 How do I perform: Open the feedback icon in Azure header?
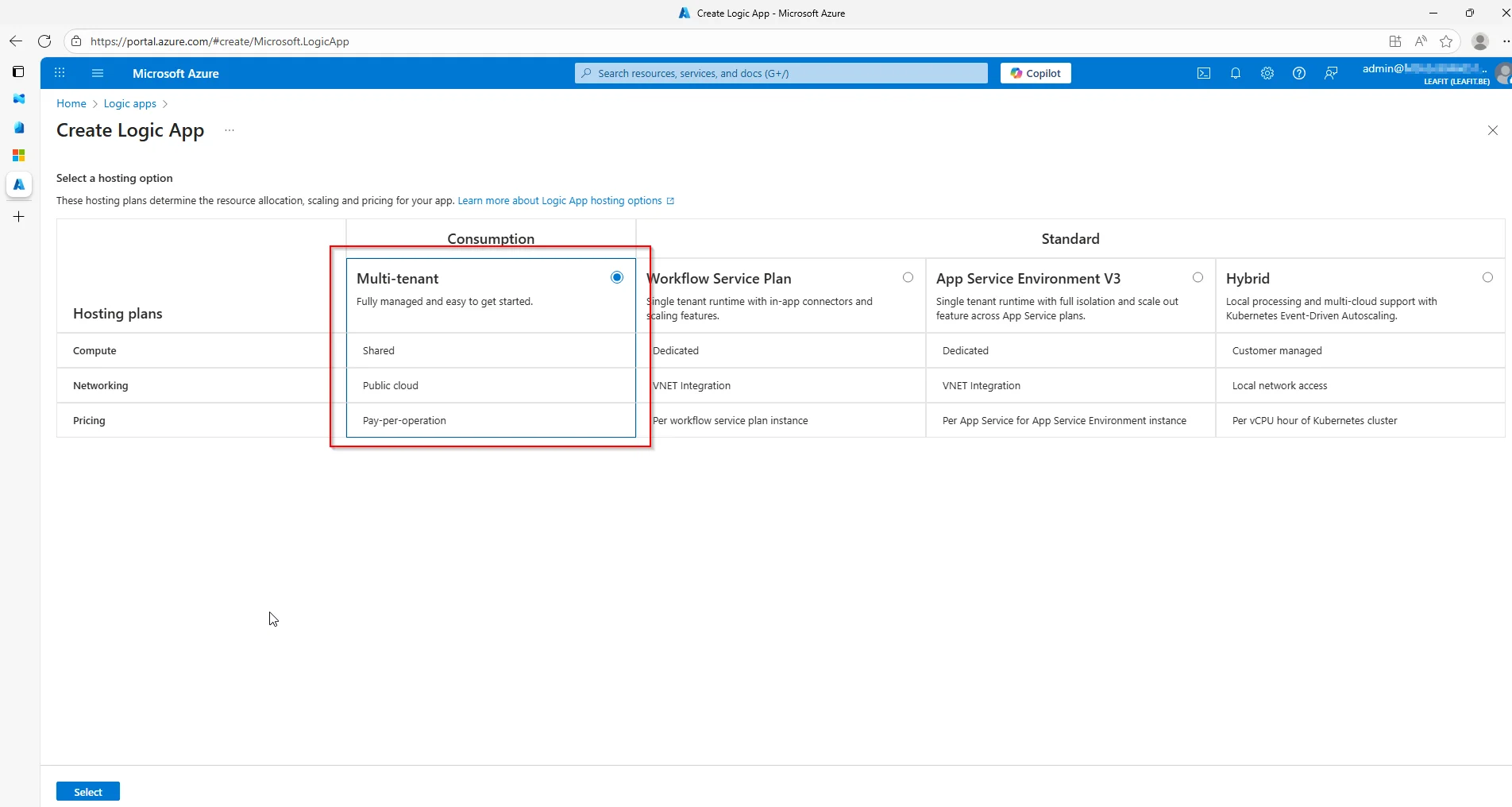[1331, 73]
